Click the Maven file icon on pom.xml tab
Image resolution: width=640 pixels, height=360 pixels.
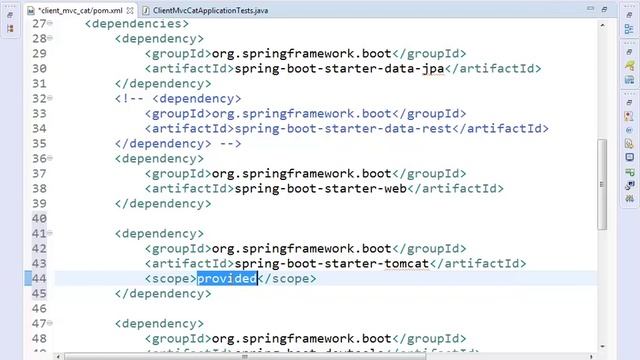pyautogui.click(x=31, y=11)
